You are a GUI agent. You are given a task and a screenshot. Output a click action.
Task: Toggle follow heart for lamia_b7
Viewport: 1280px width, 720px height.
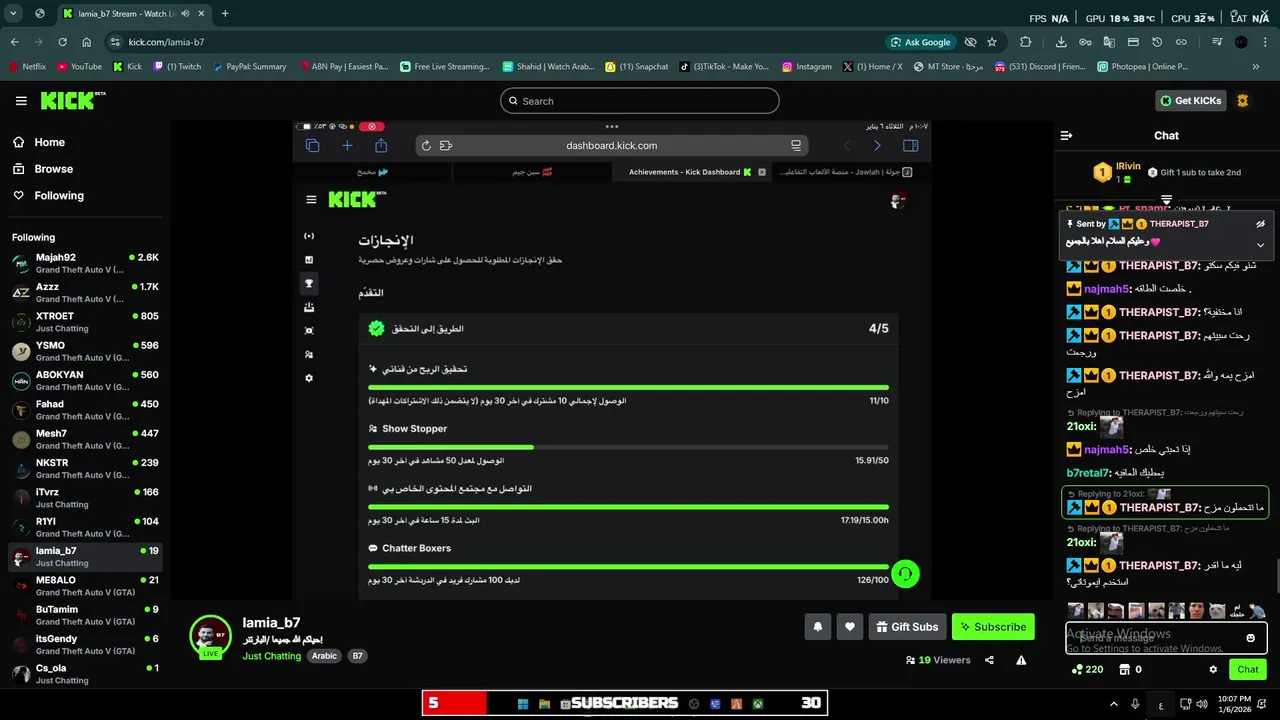pyautogui.click(x=850, y=627)
